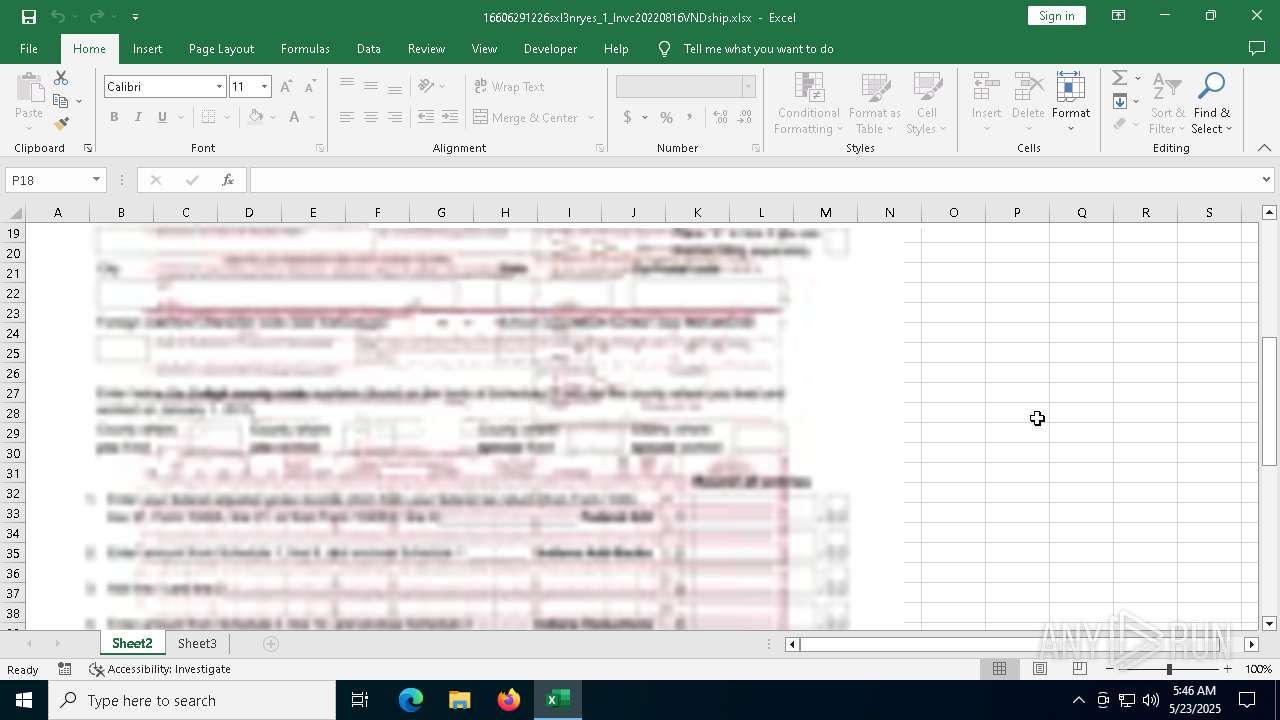
Task: Increase font size with the larger A icon
Action: click(286, 87)
